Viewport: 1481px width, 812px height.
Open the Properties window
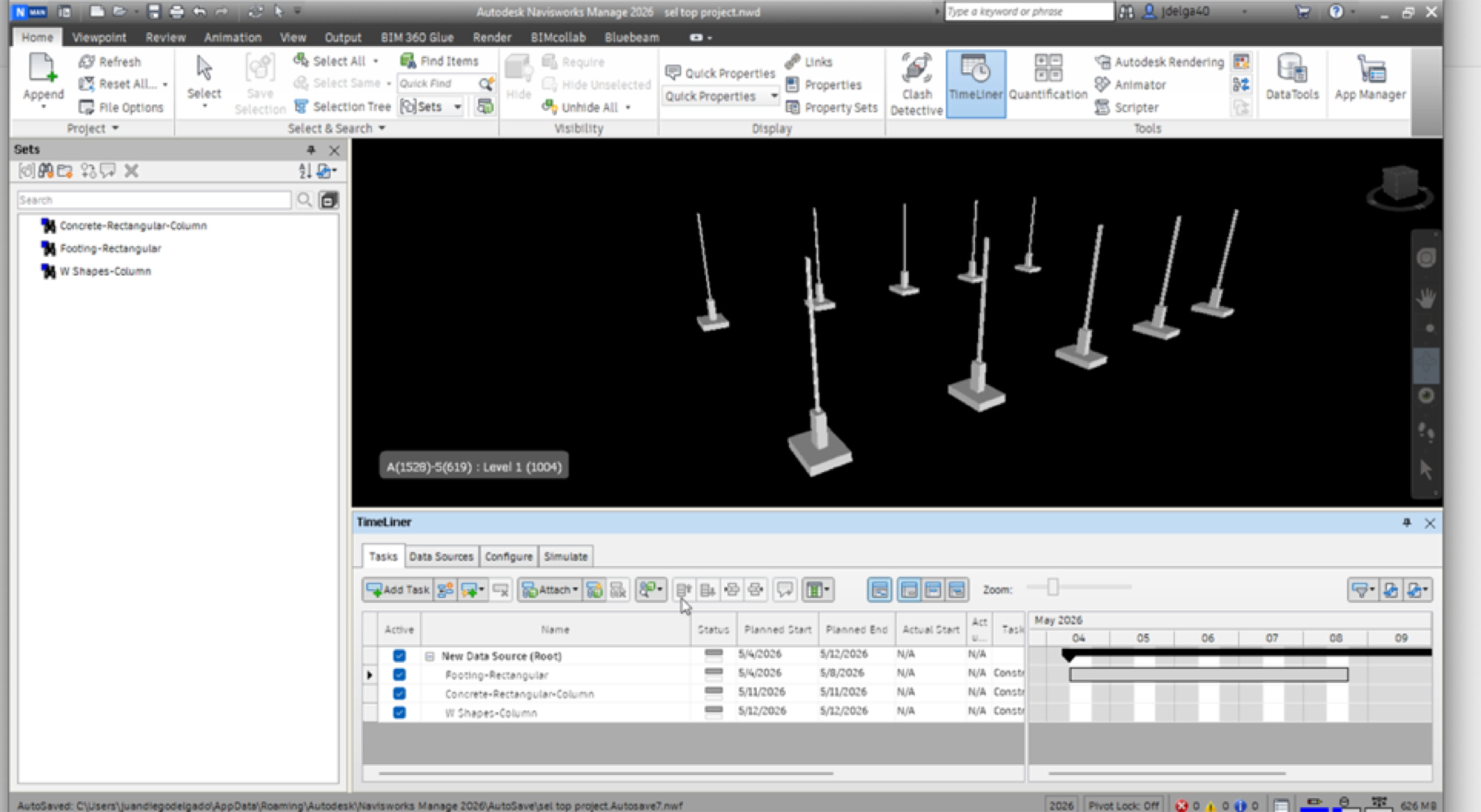pos(824,85)
